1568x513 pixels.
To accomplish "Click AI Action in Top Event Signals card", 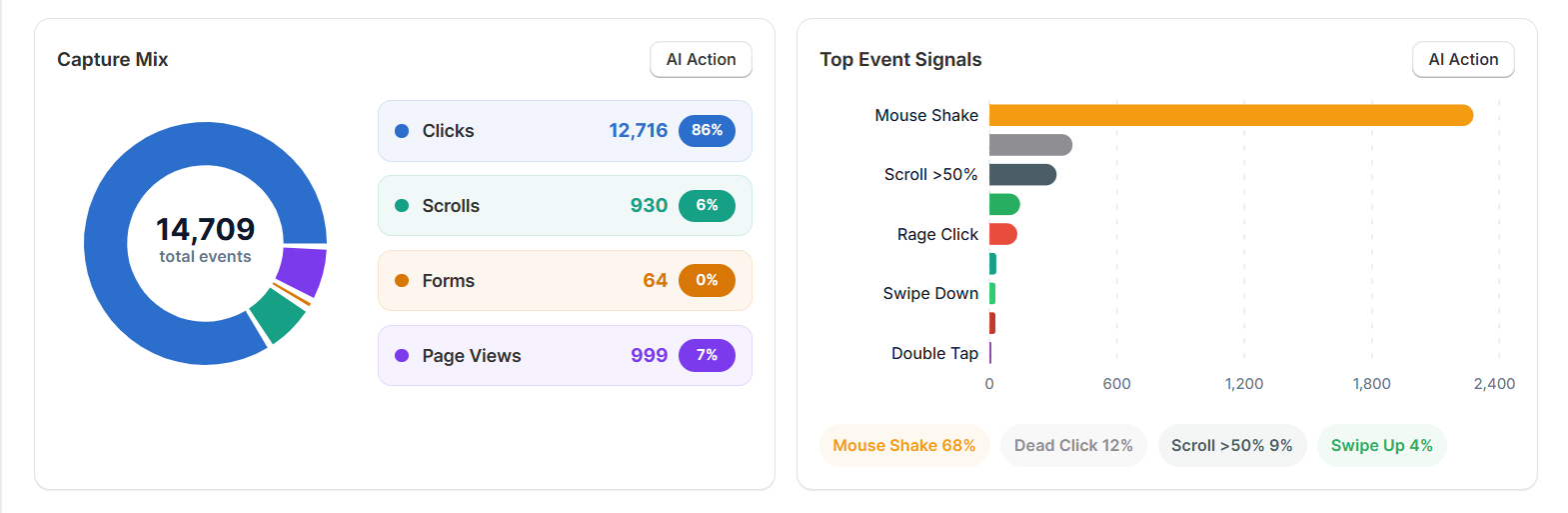I will (1462, 60).
